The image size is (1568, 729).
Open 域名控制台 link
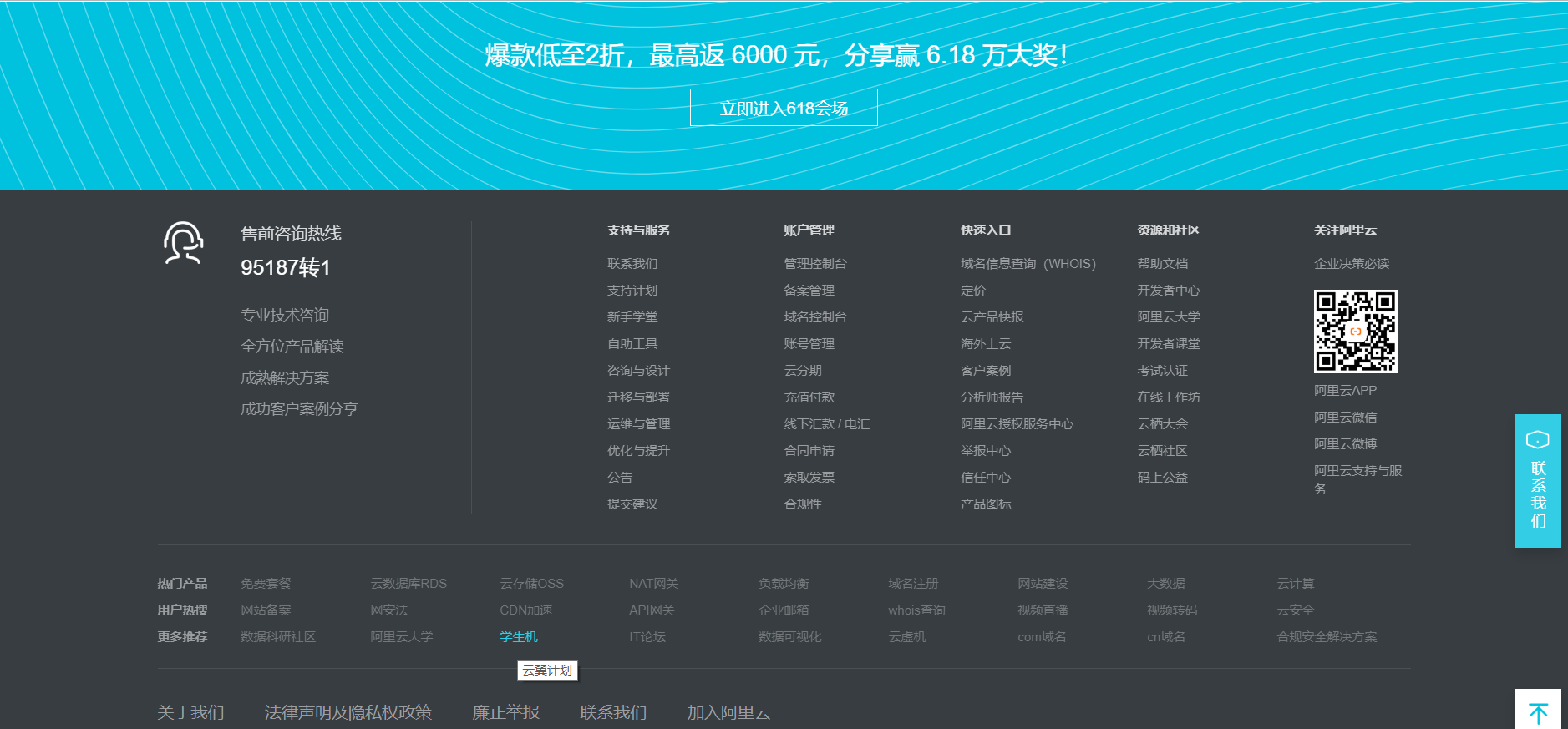point(815,317)
